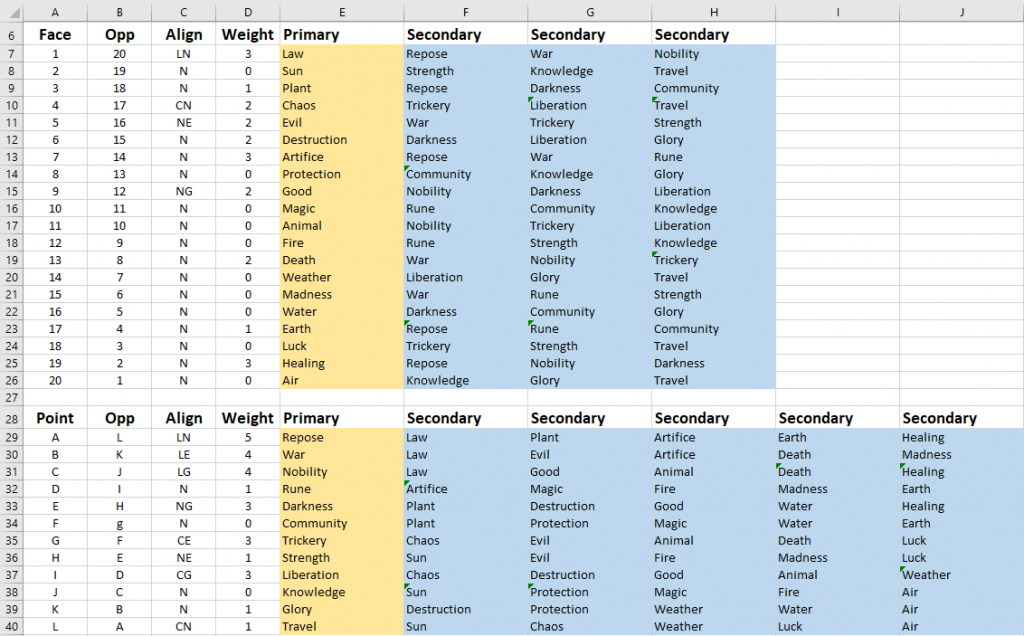This screenshot has height=636, width=1024.
Task: Click the Artifice cell in row 32
Action: coord(466,489)
